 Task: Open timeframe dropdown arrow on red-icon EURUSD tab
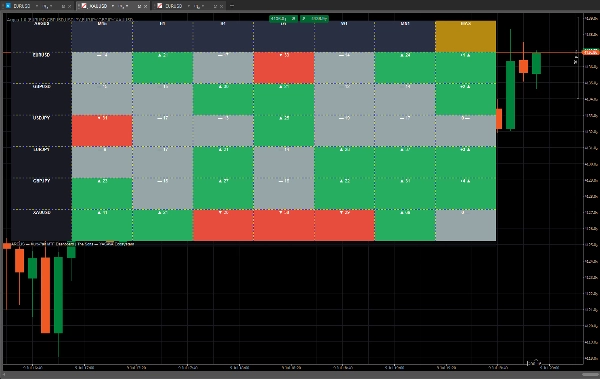click(x=203, y=6)
